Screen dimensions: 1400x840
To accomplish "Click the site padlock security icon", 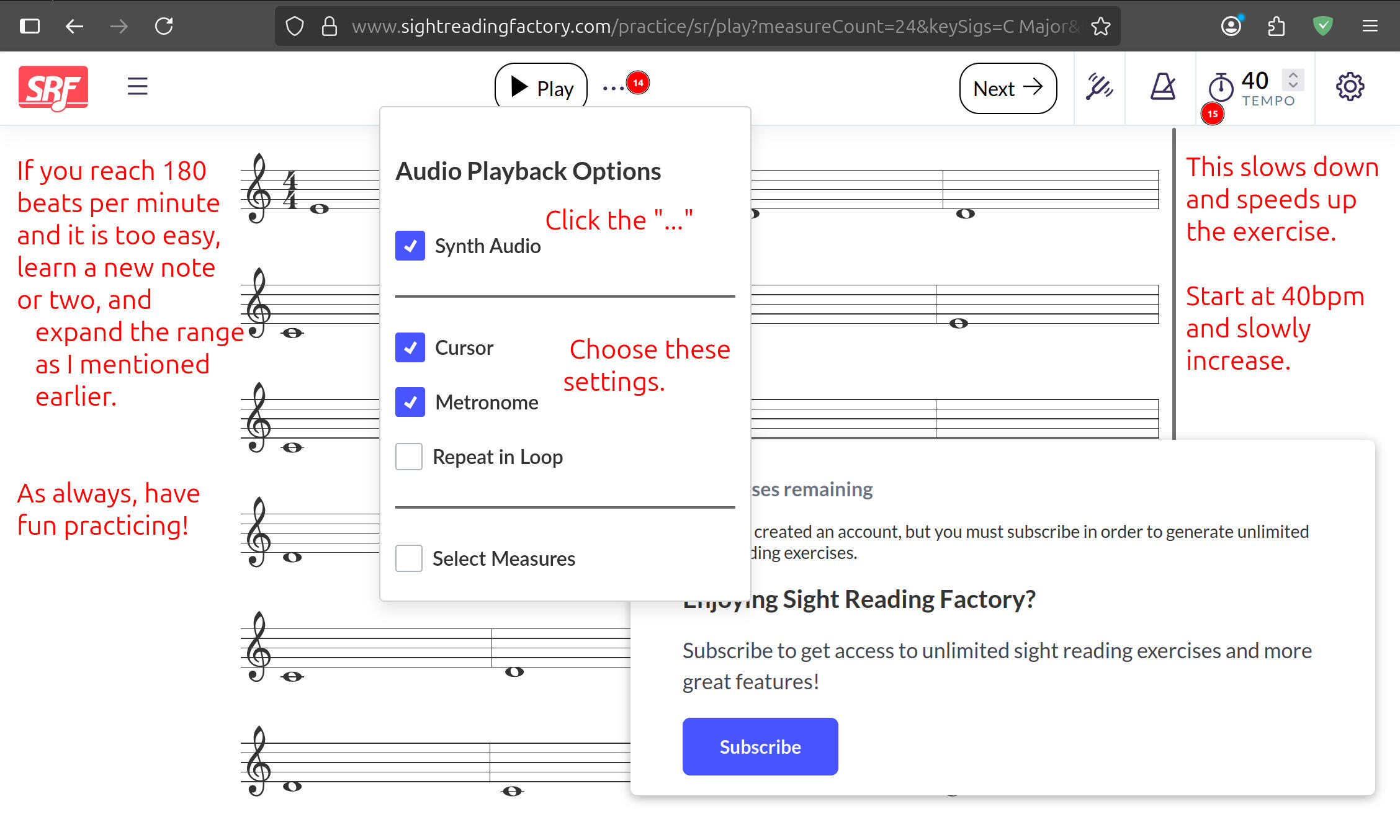I will 330,26.
